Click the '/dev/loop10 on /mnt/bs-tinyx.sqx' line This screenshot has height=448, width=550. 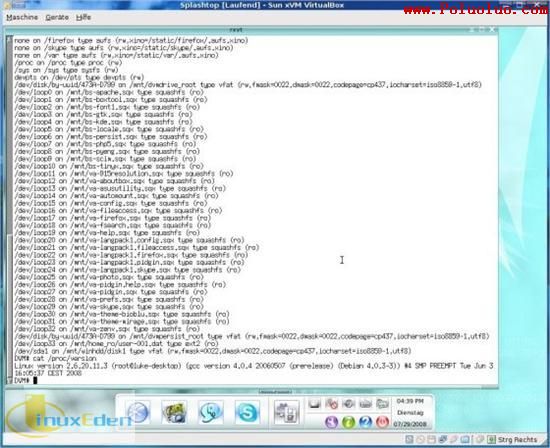(109, 166)
